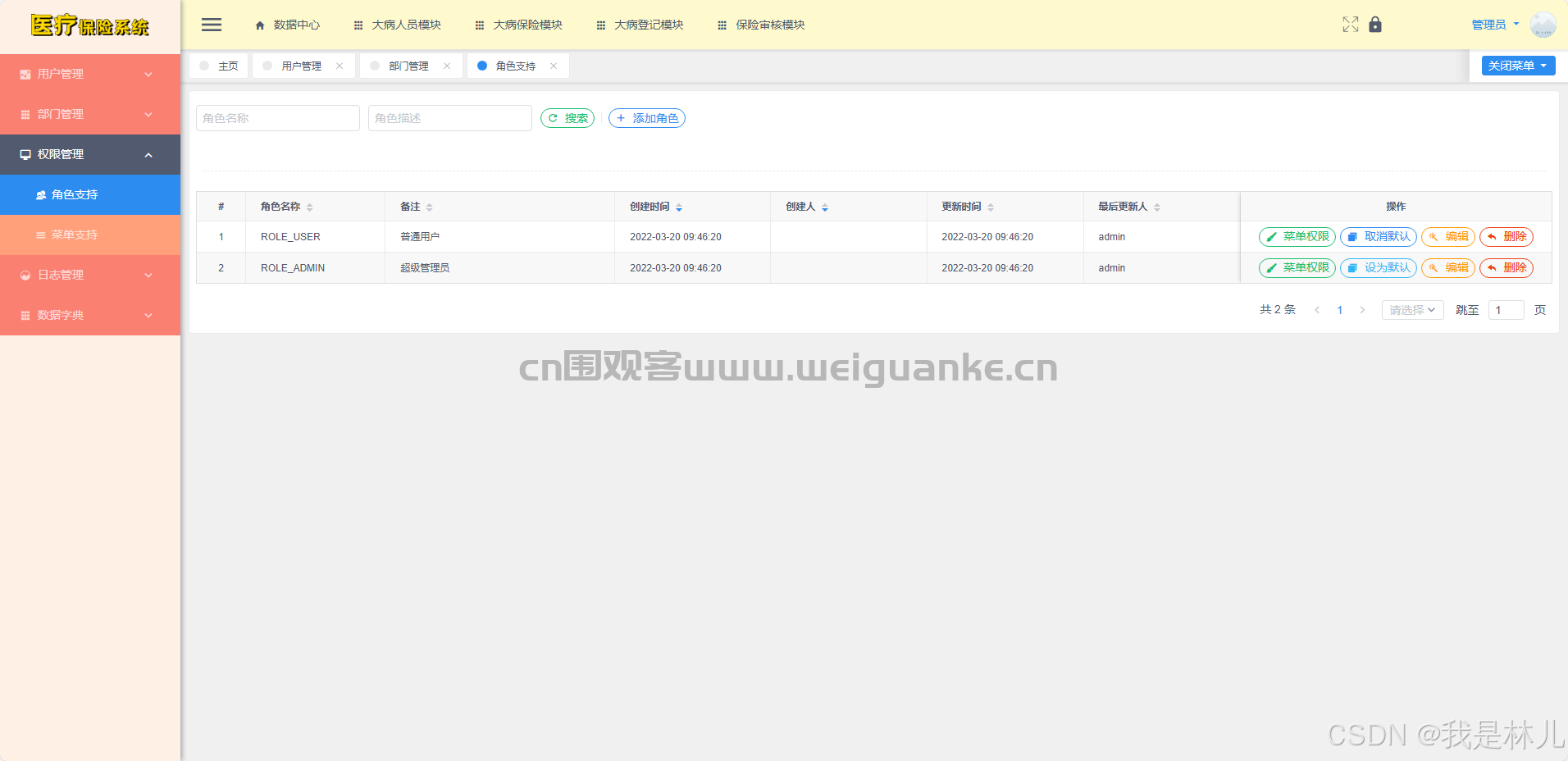Close the 用户管理 tab with its X

(340, 66)
